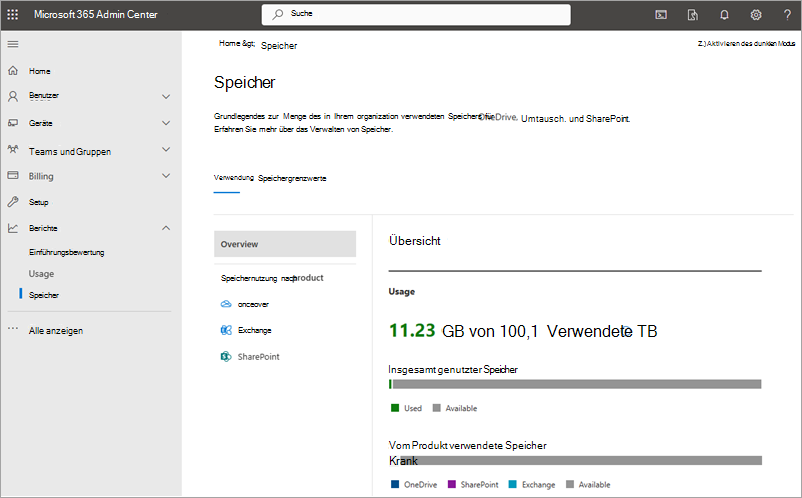This screenshot has width=802, height=498.
Task: Click the Teams und Gruppen icon
Action: click(x=13, y=149)
